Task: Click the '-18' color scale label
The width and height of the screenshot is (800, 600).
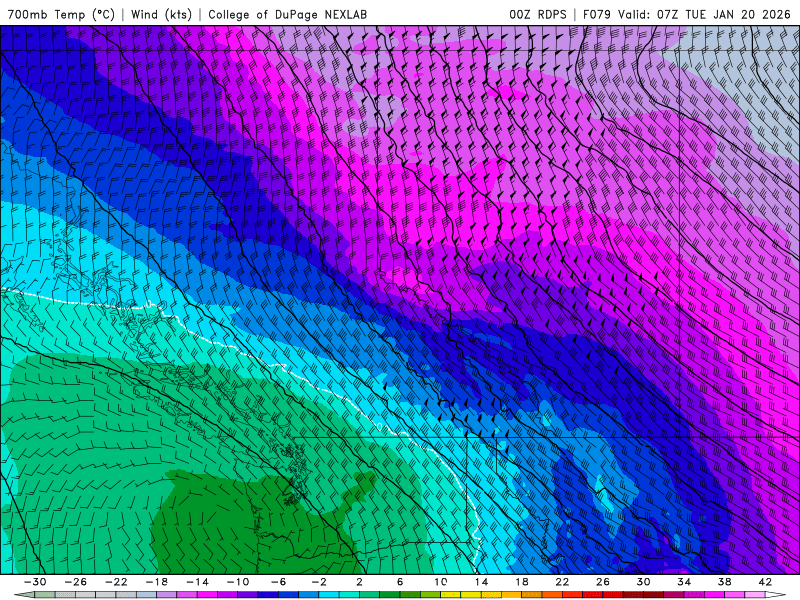Action: (157, 582)
